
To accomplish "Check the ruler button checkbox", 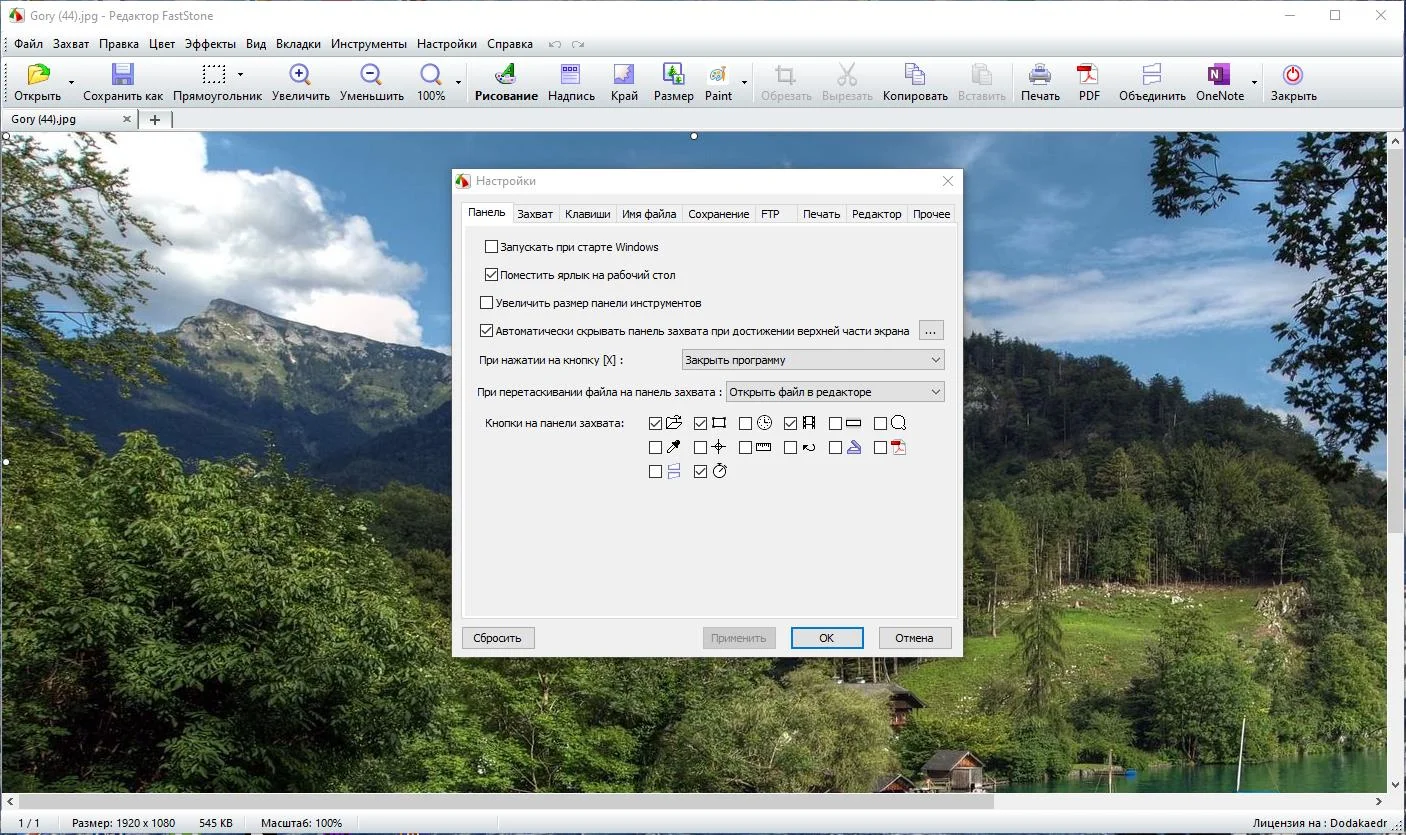I will (x=745, y=448).
